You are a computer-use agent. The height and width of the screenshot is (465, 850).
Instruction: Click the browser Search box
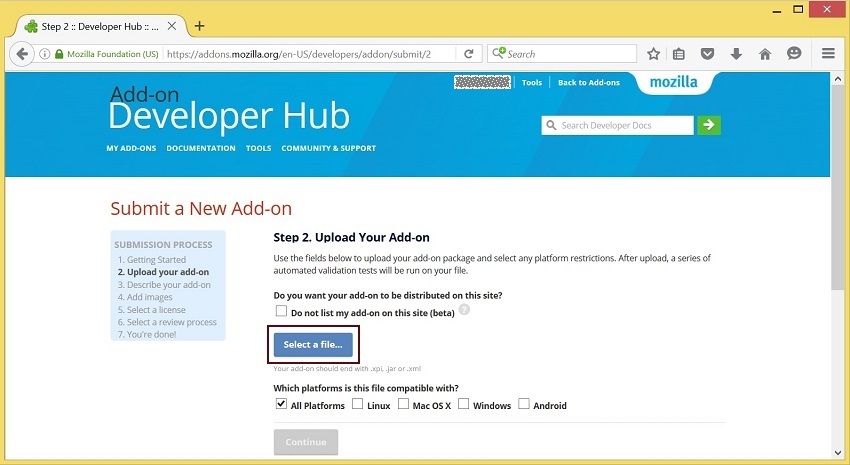tap(562, 54)
